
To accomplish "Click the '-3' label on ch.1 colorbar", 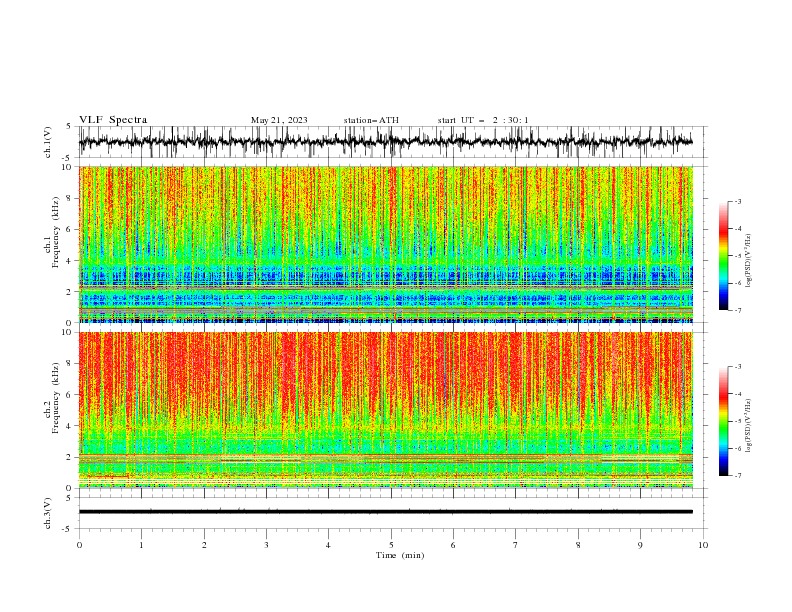I will [738, 201].
